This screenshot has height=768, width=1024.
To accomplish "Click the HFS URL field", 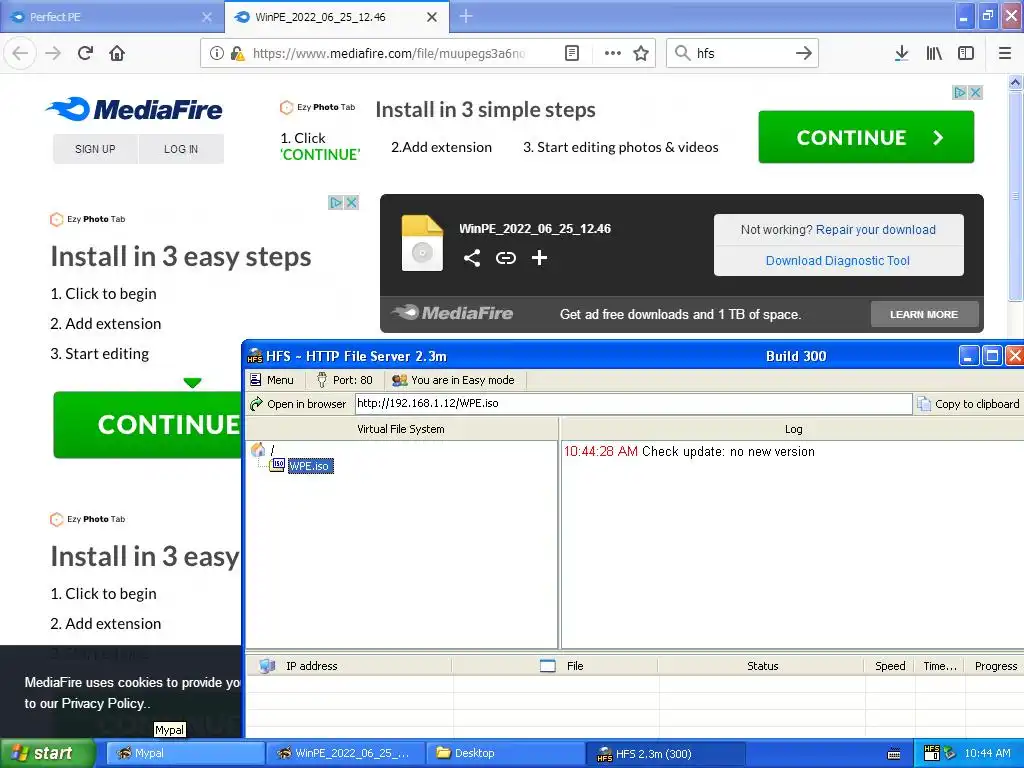I will 633,404.
